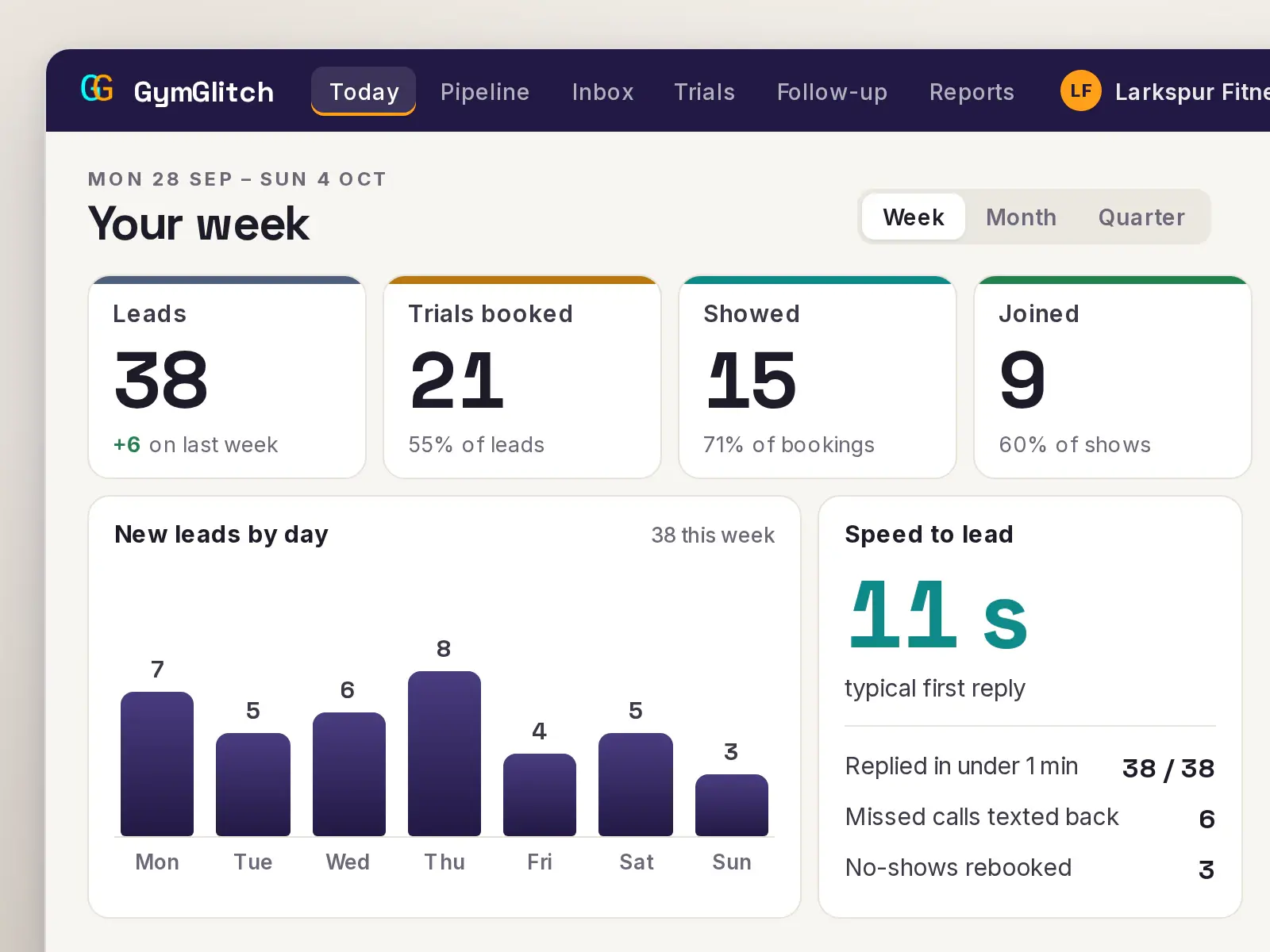Click '38 this week' label
Viewport: 1270px width, 952px height.
point(713,535)
